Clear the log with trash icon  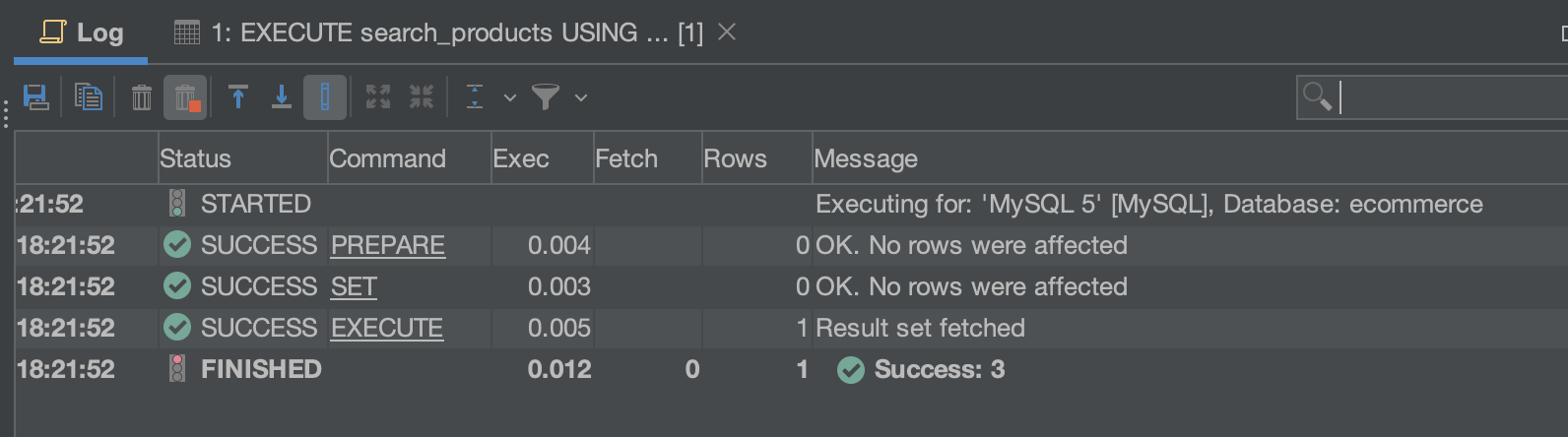click(x=142, y=97)
